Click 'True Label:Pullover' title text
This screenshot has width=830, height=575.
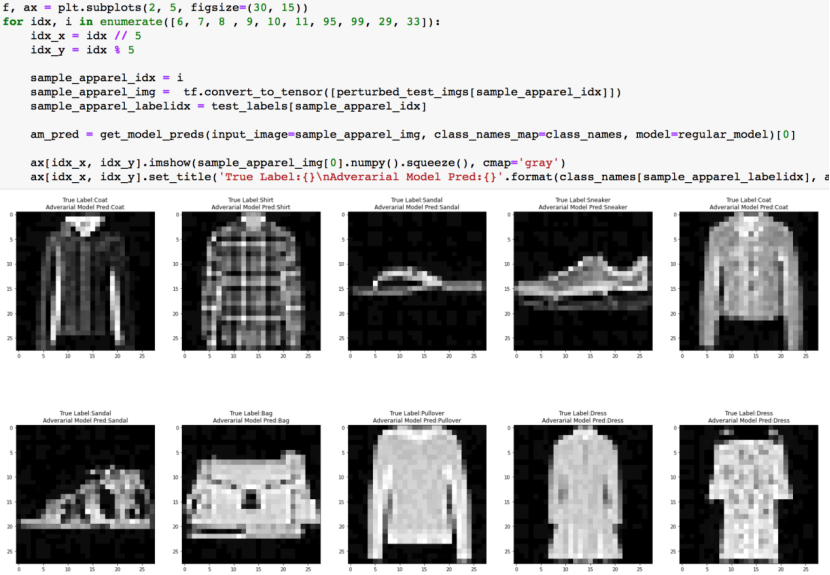(x=417, y=413)
